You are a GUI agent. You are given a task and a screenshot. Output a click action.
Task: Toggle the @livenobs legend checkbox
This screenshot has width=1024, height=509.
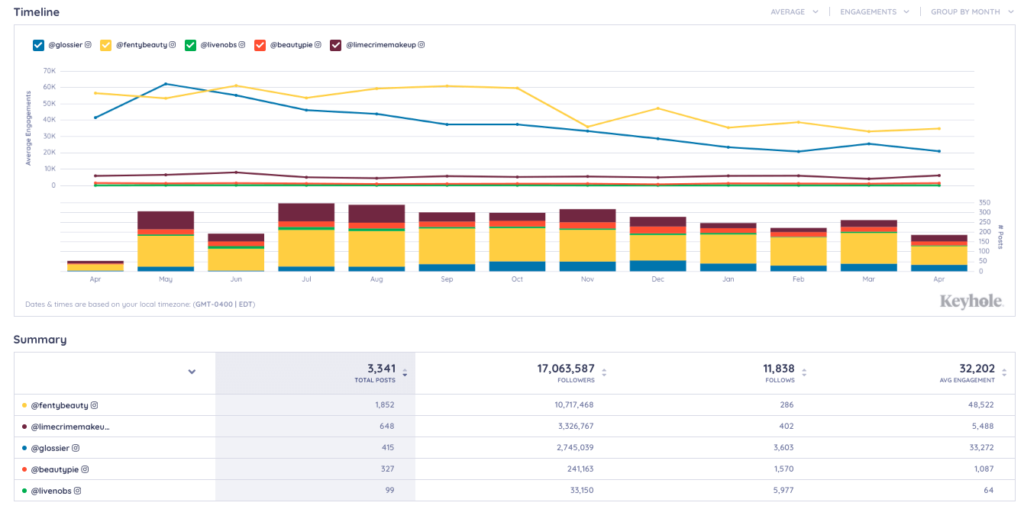pyautogui.click(x=190, y=45)
